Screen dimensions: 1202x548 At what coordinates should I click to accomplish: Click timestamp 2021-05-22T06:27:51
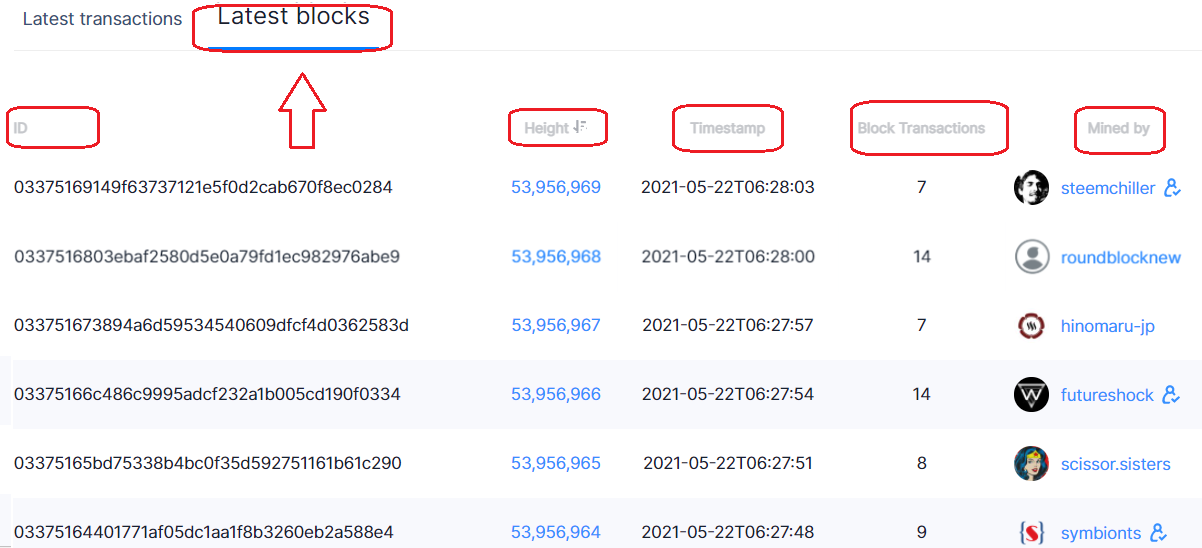click(728, 463)
